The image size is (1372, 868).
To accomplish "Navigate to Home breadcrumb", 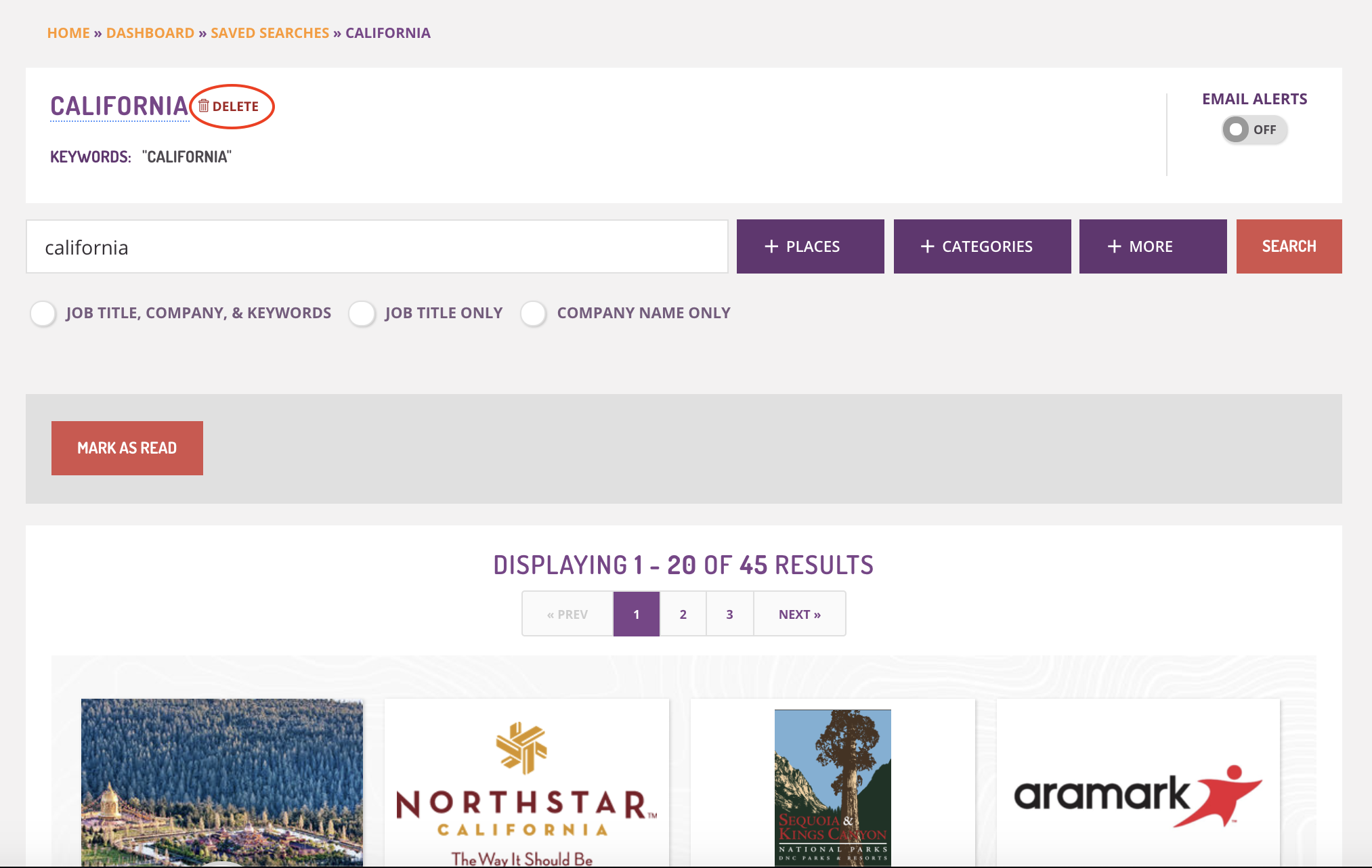I will click(x=68, y=33).
